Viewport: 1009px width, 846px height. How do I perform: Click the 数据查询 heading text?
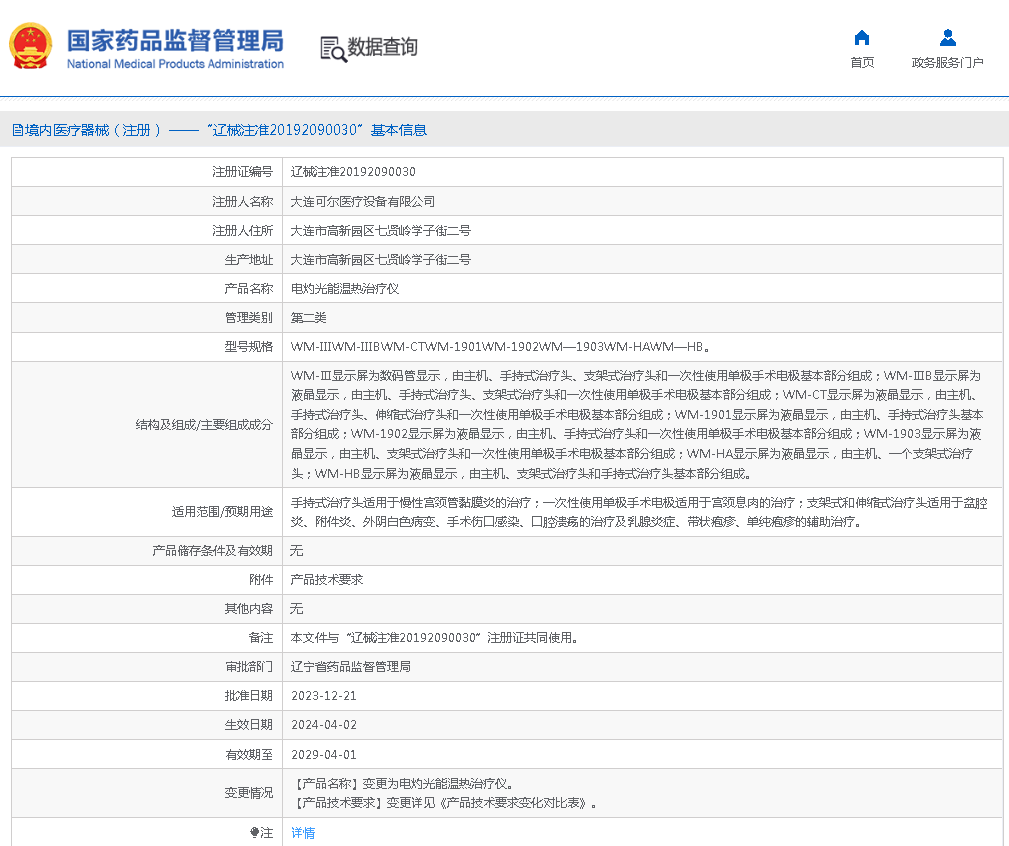(x=382, y=47)
